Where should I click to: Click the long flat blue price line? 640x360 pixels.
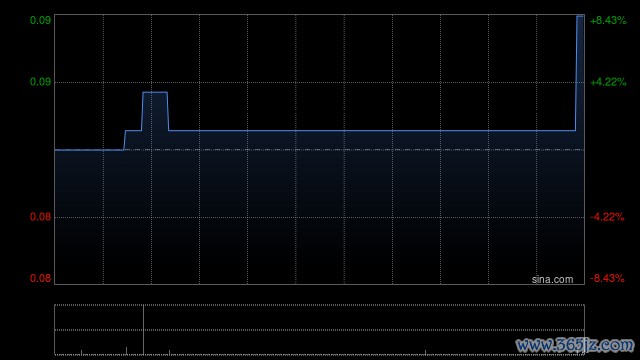pos(372,131)
